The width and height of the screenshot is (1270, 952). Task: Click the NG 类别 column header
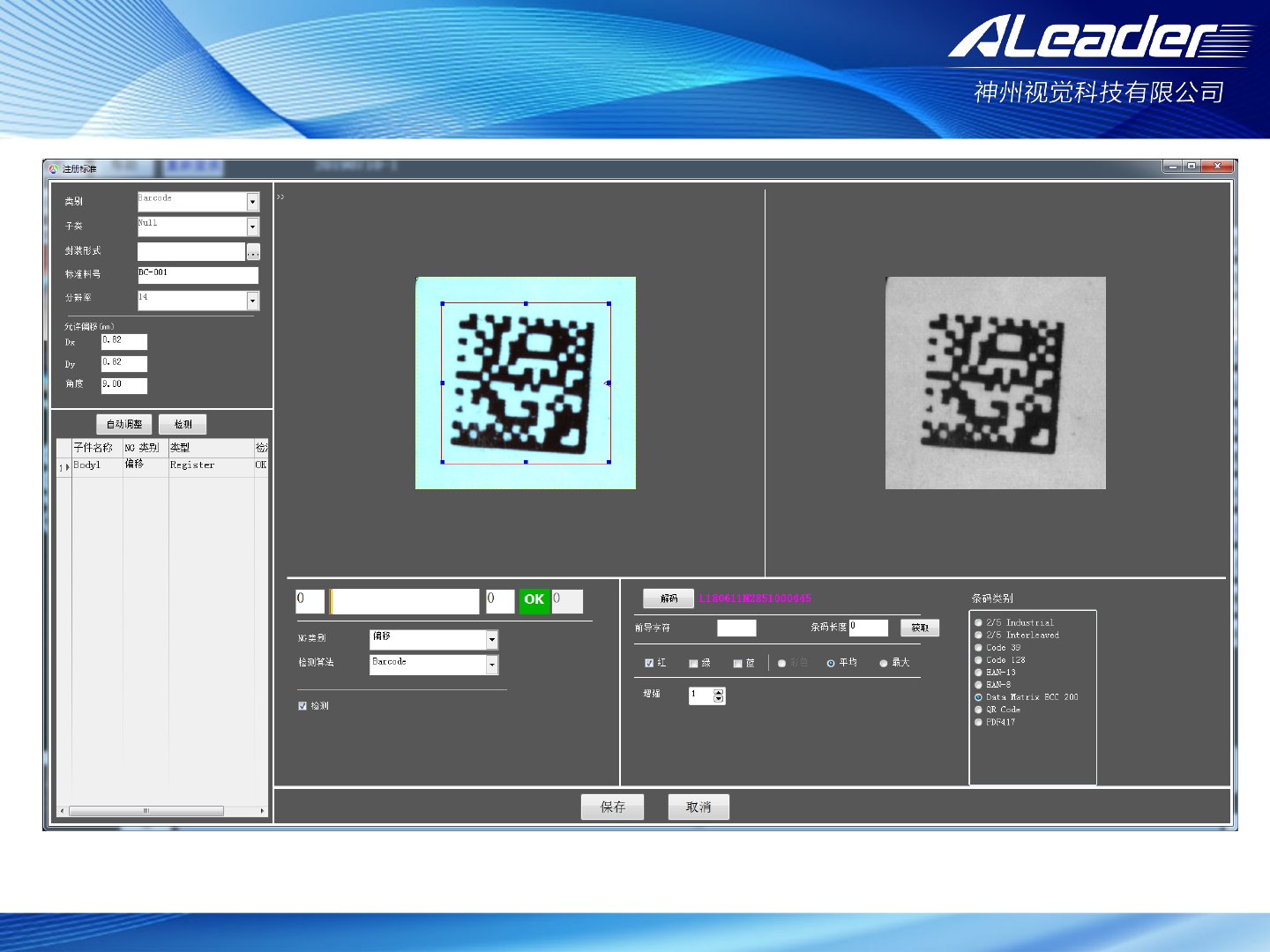[146, 448]
